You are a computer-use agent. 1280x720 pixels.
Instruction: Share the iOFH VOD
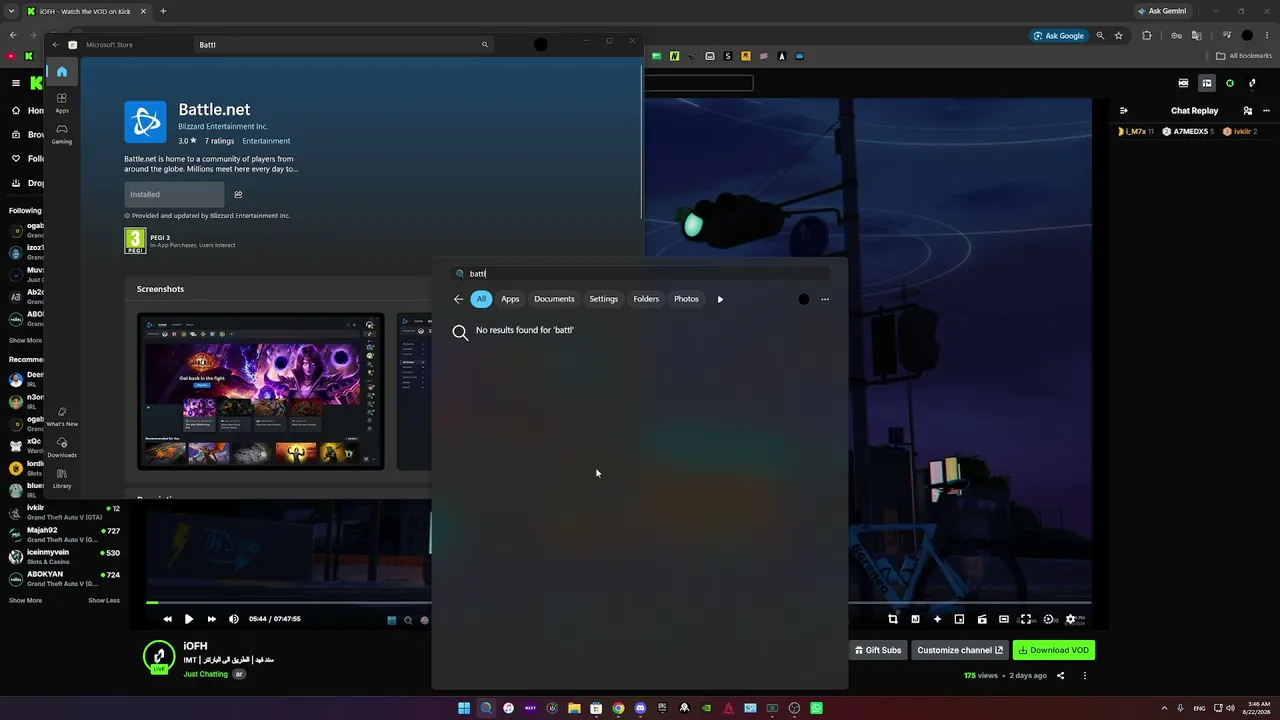pos(1061,676)
